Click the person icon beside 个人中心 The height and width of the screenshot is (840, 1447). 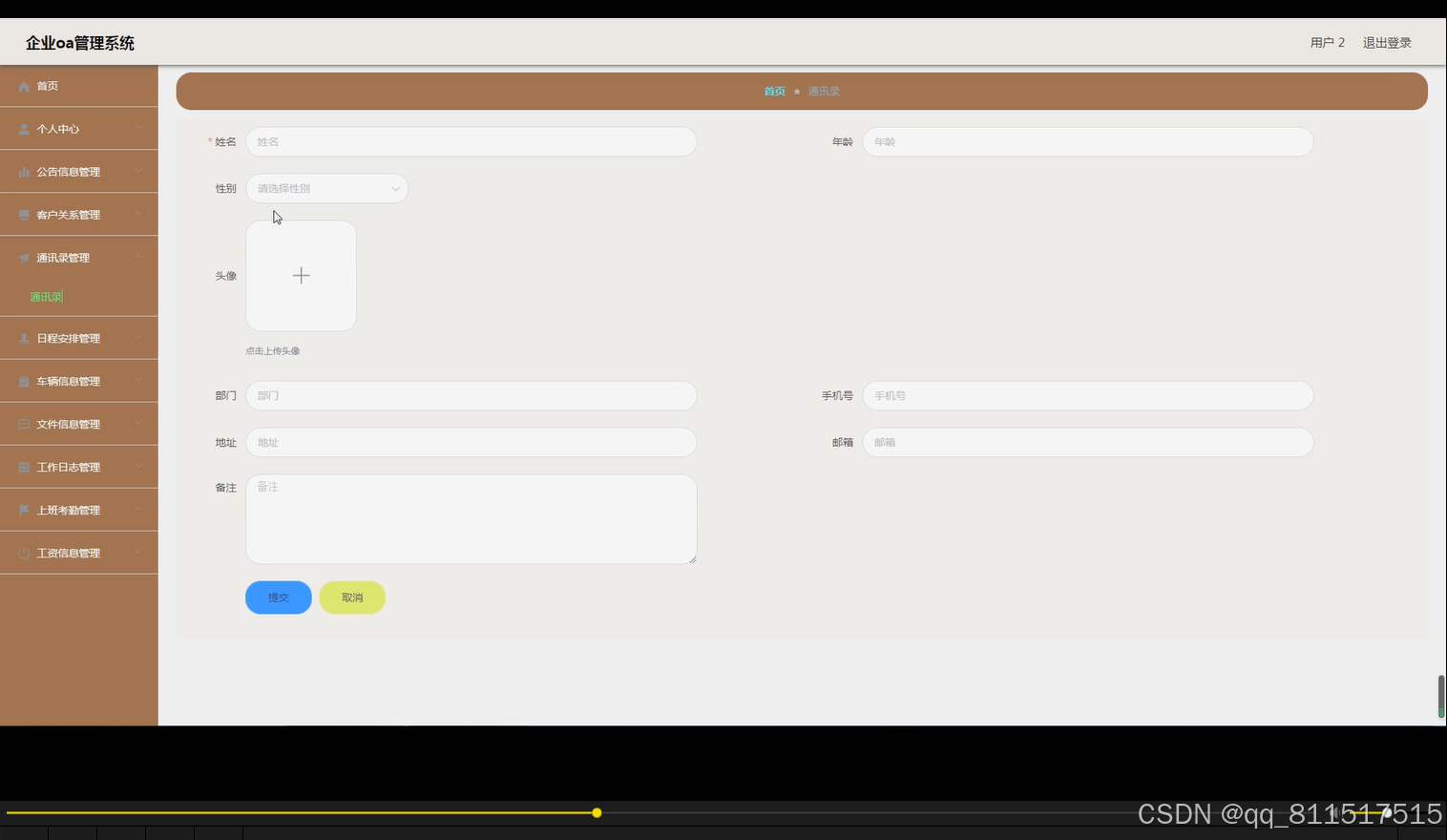click(24, 129)
